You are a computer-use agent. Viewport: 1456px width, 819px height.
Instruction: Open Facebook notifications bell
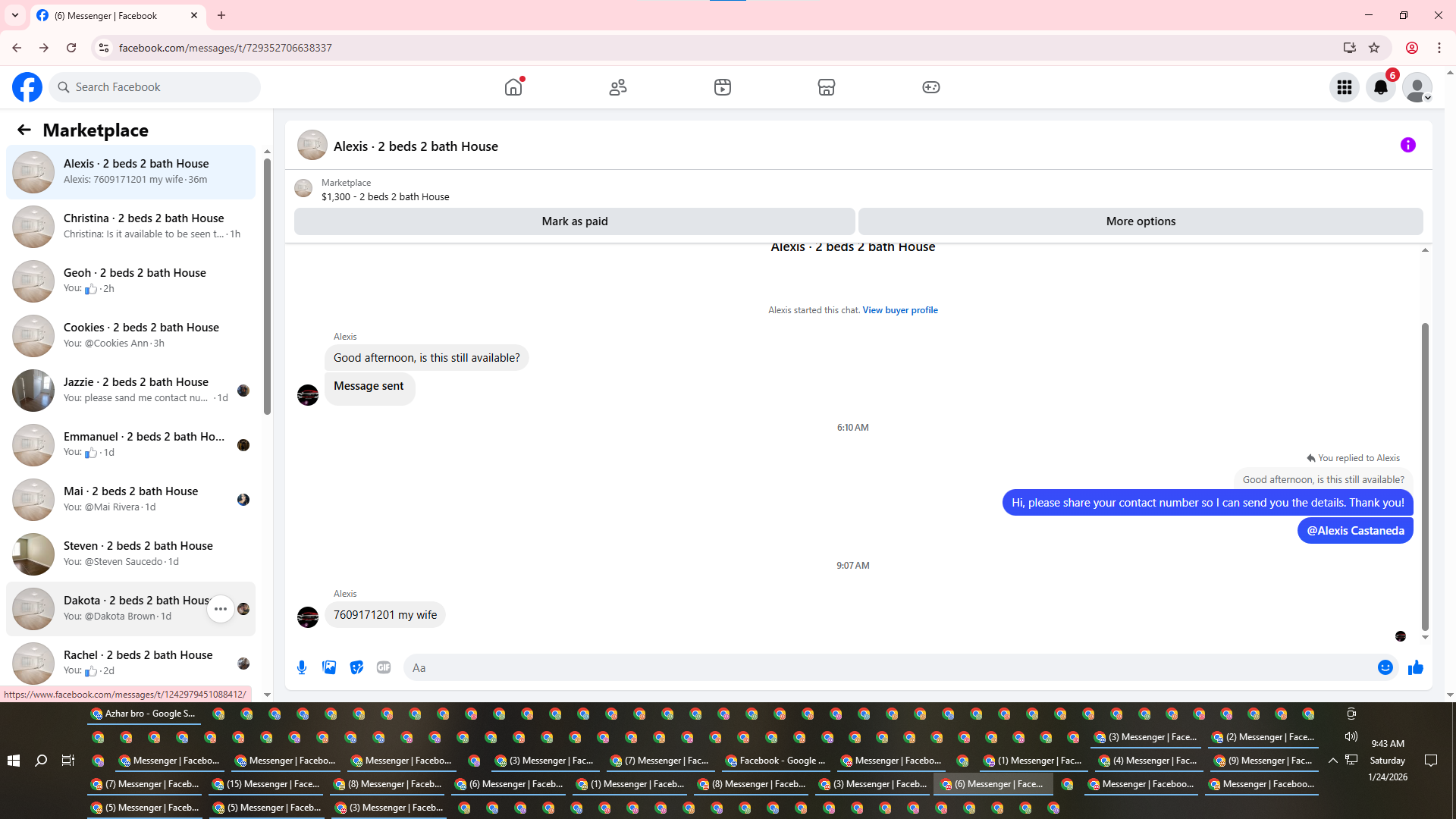pos(1381,87)
